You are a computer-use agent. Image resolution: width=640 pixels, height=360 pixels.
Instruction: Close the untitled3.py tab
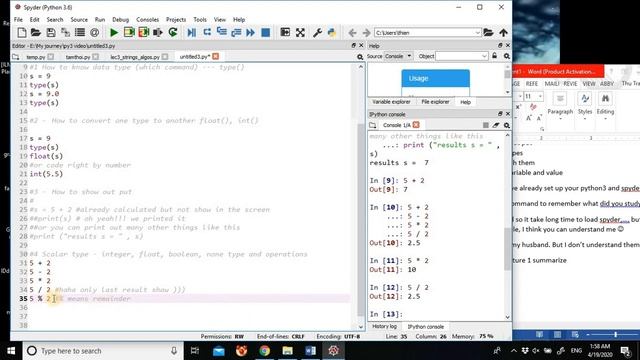click(x=216, y=56)
